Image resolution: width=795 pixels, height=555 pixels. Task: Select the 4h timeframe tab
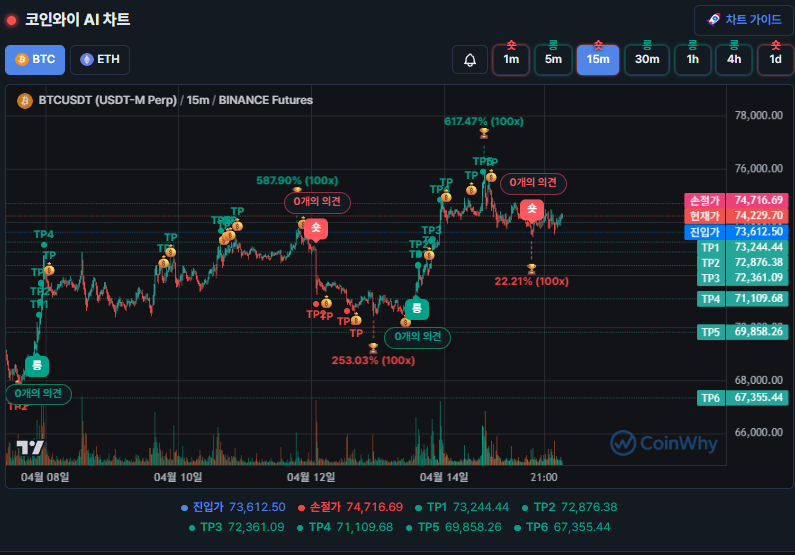click(734, 59)
